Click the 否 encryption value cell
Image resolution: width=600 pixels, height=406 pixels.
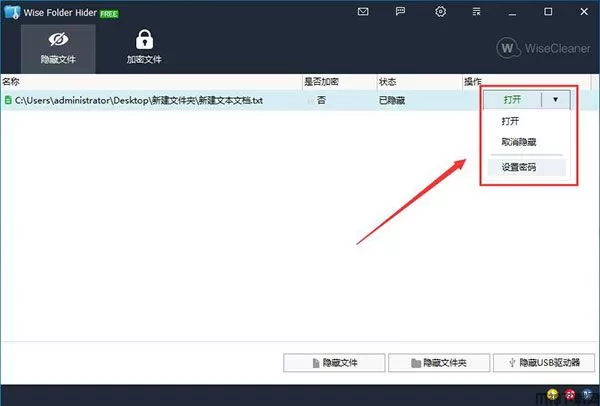321,100
